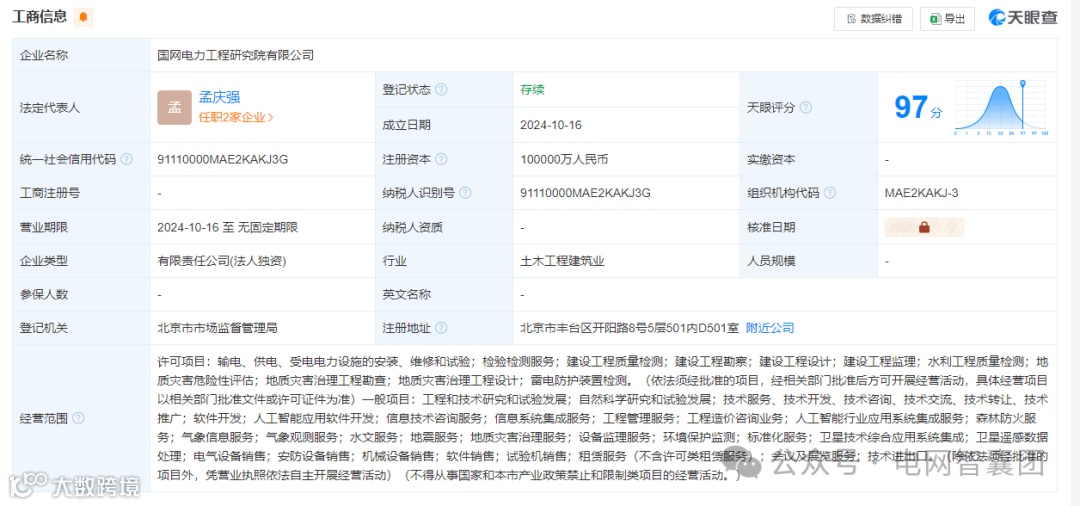Click the business scope paragraph starting 许可项目
1080x506 pixels.
point(603,418)
